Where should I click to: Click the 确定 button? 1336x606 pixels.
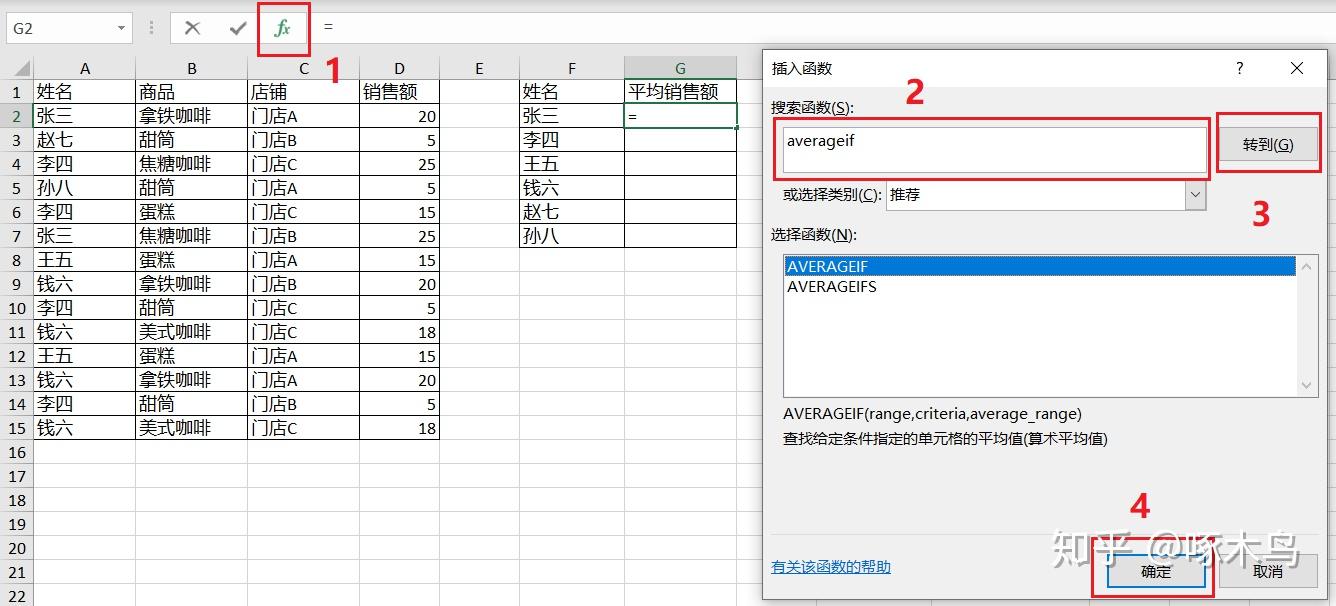(x=1156, y=572)
